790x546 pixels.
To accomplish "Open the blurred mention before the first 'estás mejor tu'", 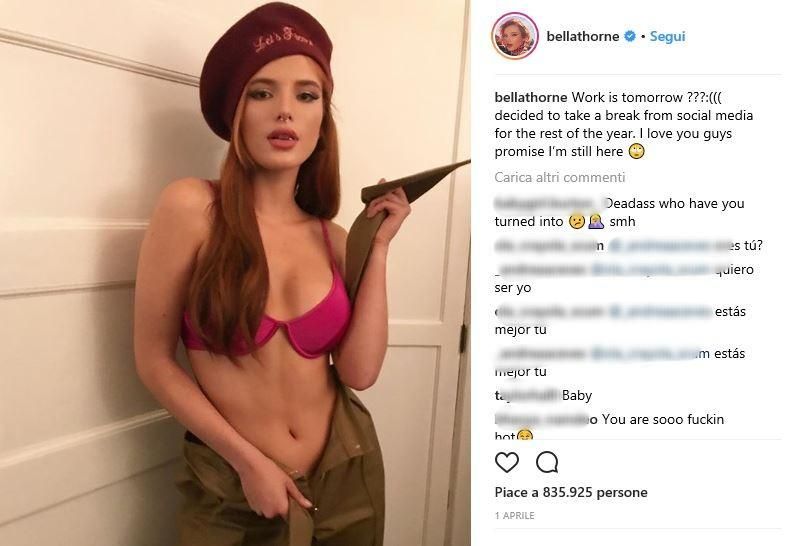I will pyautogui.click(x=661, y=311).
